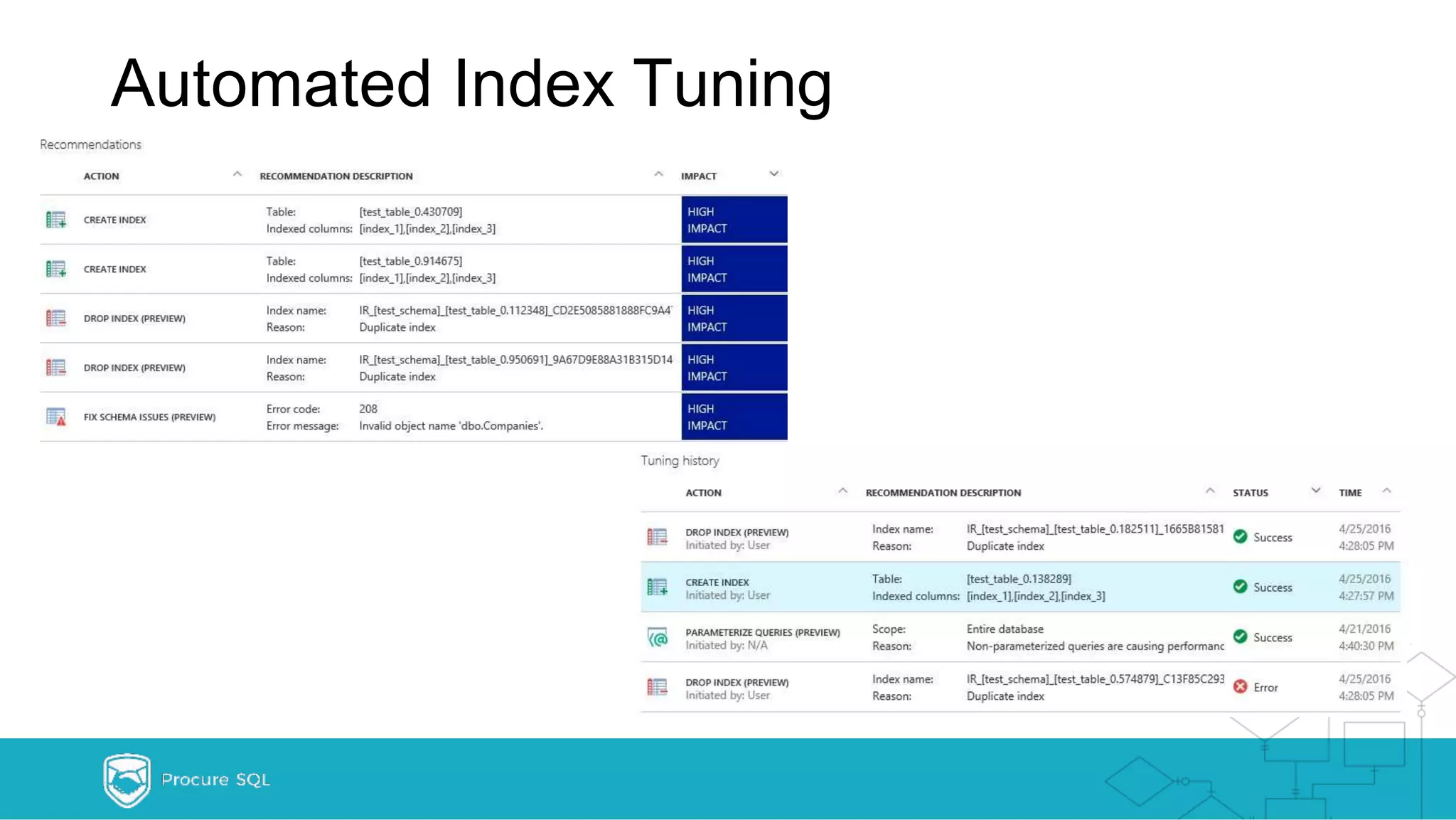
Task: Click High Impact badge for test_table_0.950691 row
Action: coord(734,367)
